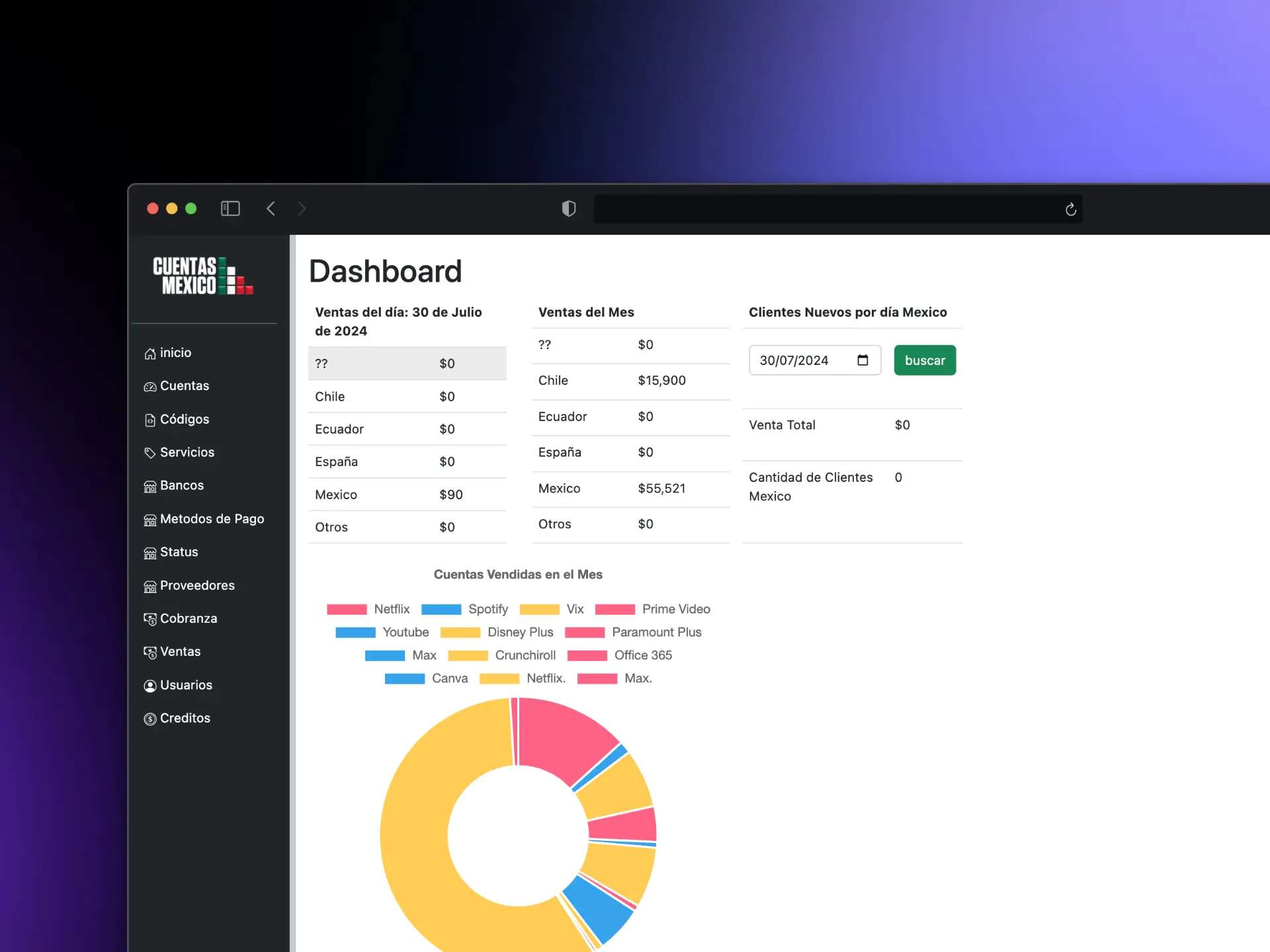Go back with browser back arrow
The height and width of the screenshot is (952, 1270).
tap(271, 208)
